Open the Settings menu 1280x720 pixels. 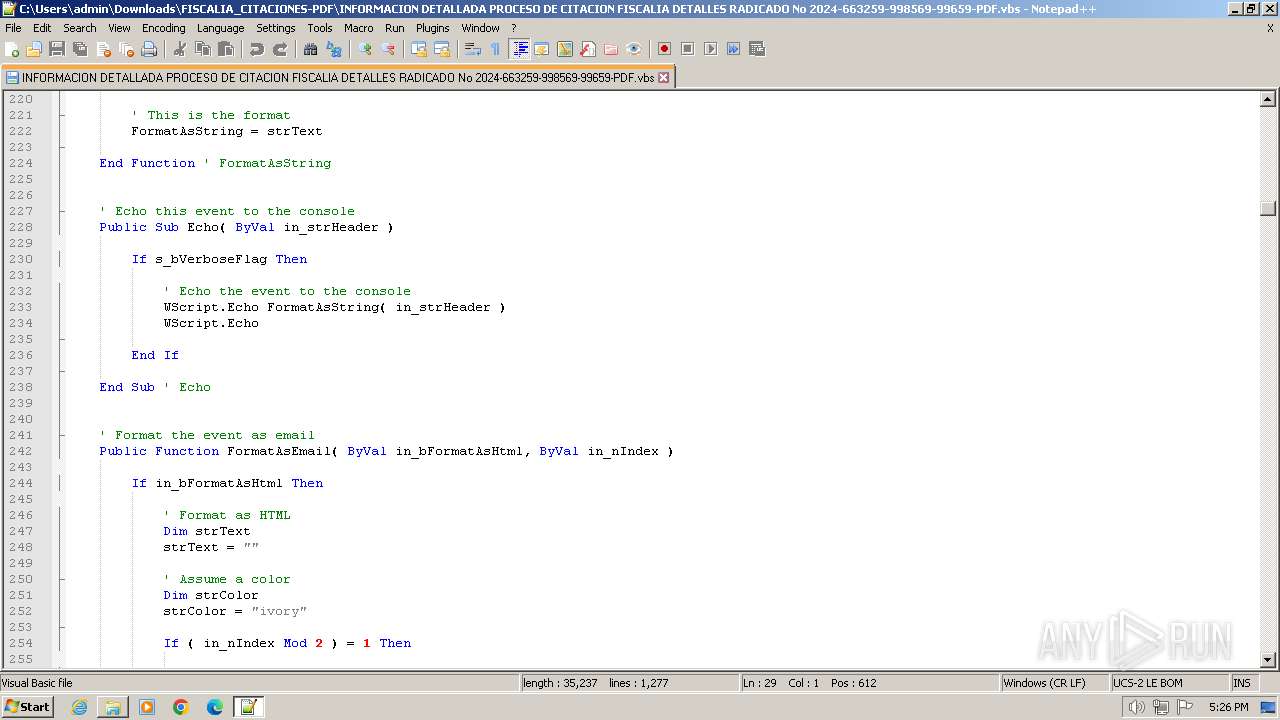pyautogui.click(x=276, y=28)
